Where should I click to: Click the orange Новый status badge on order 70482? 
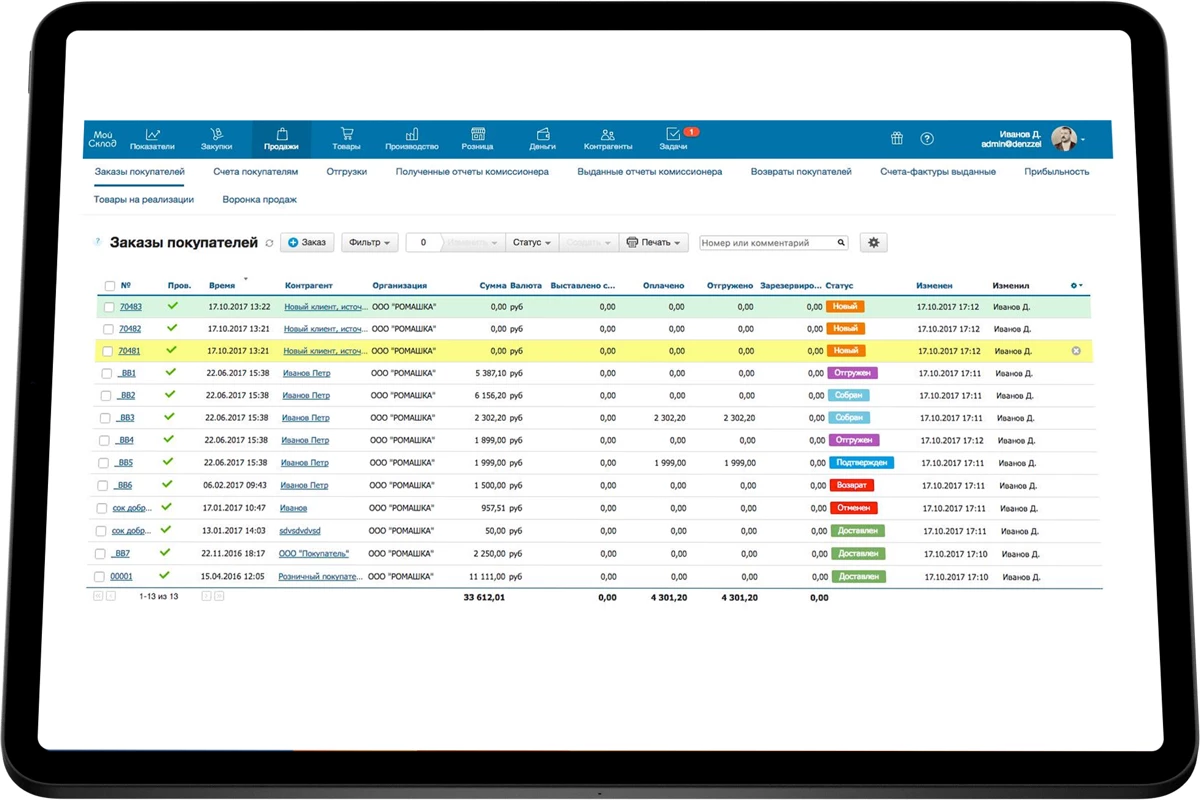pyautogui.click(x=846, y=329)
